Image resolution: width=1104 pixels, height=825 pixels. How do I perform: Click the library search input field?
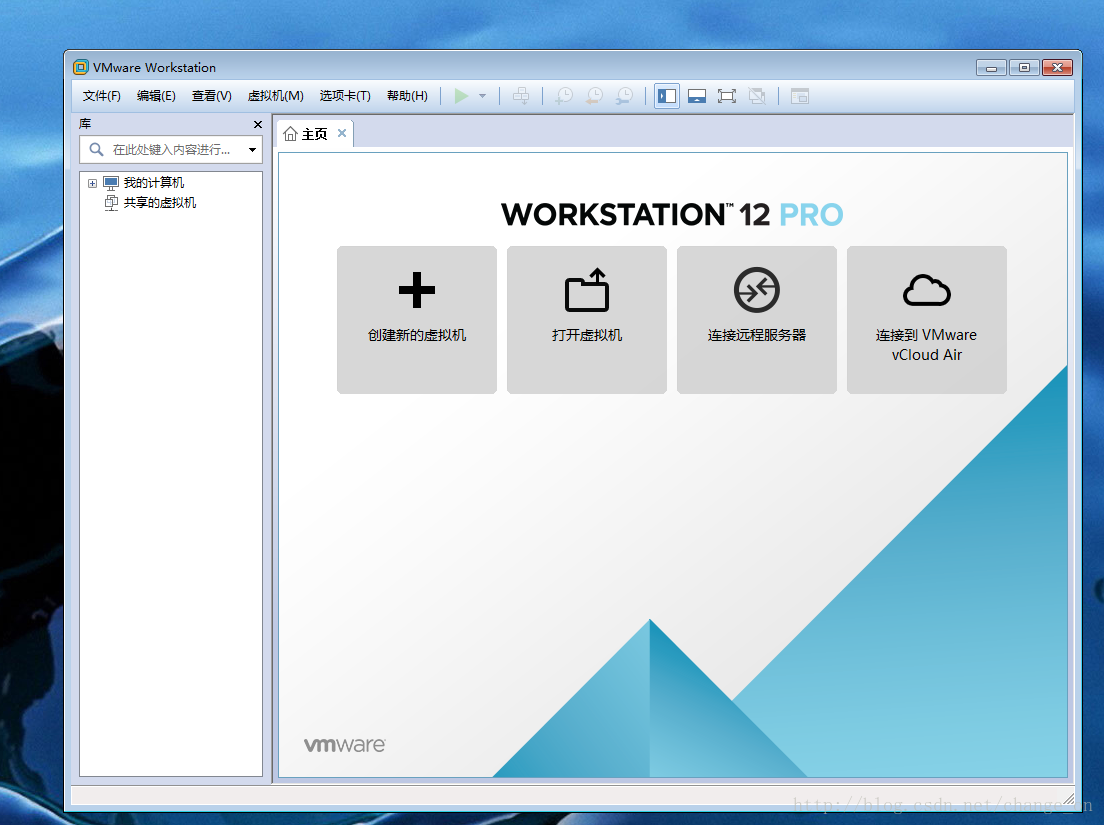point(171,149)
